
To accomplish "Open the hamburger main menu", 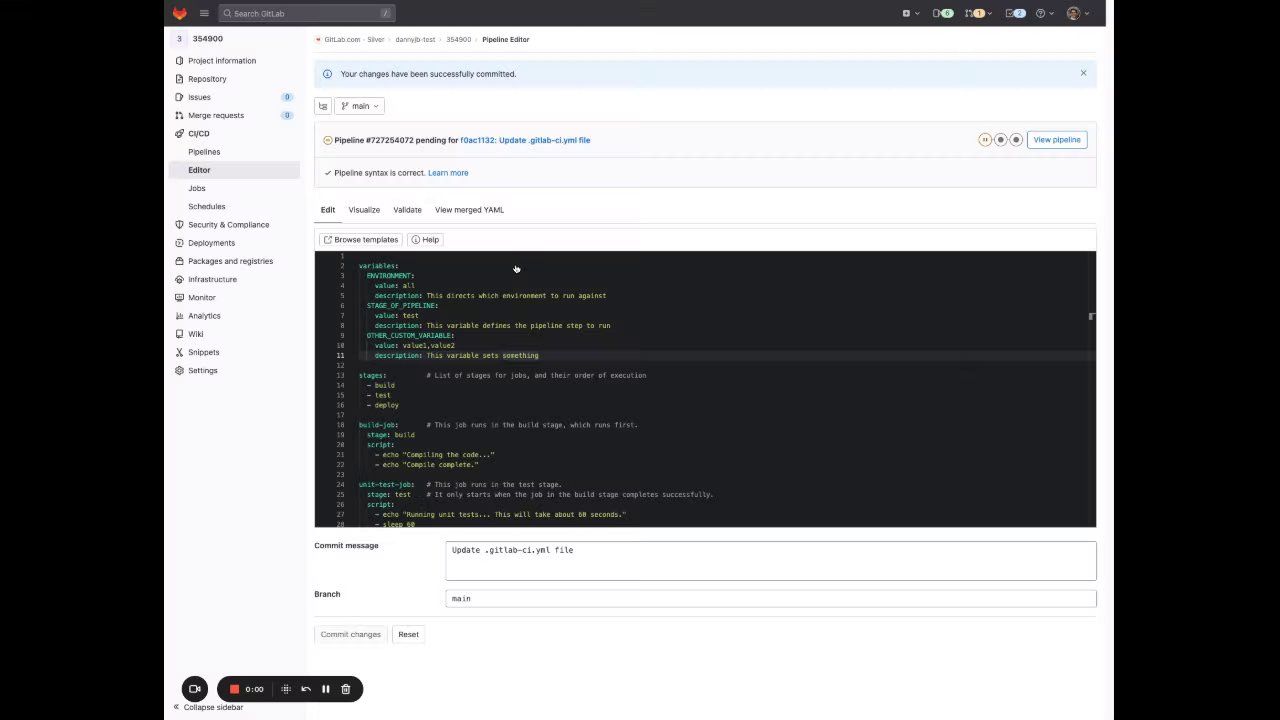I will click(204, 13).
